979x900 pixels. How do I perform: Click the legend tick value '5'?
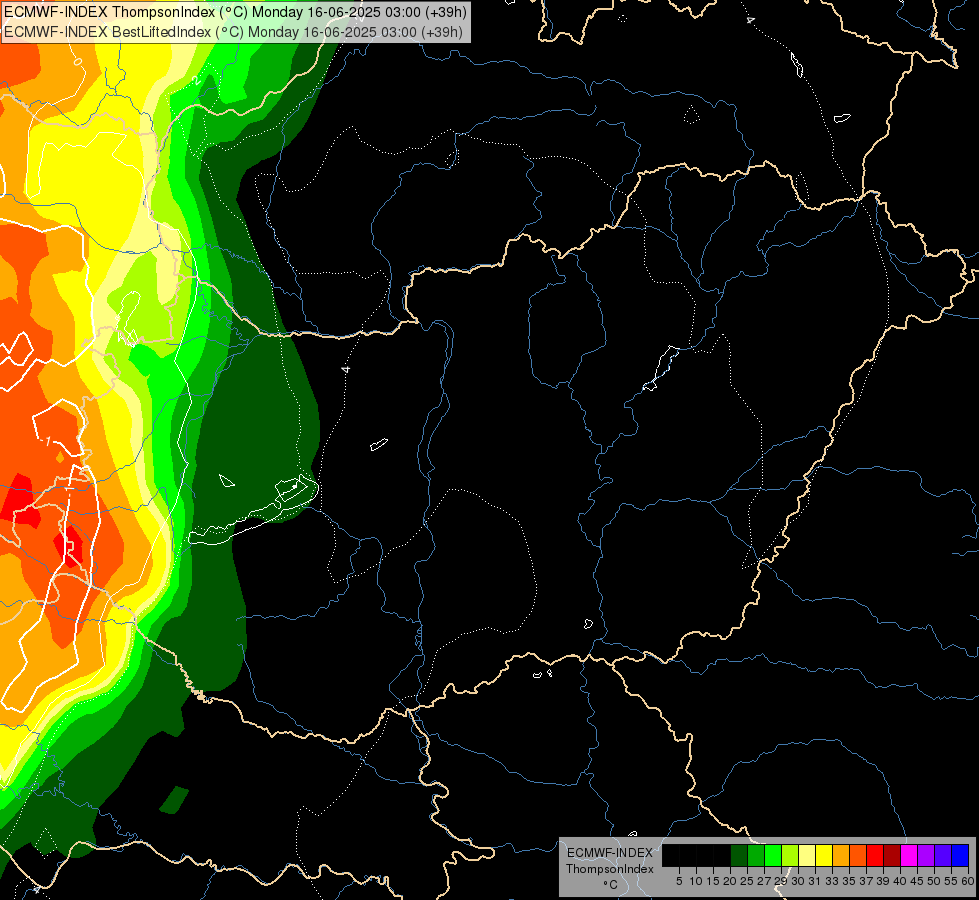tap(679, 881)
